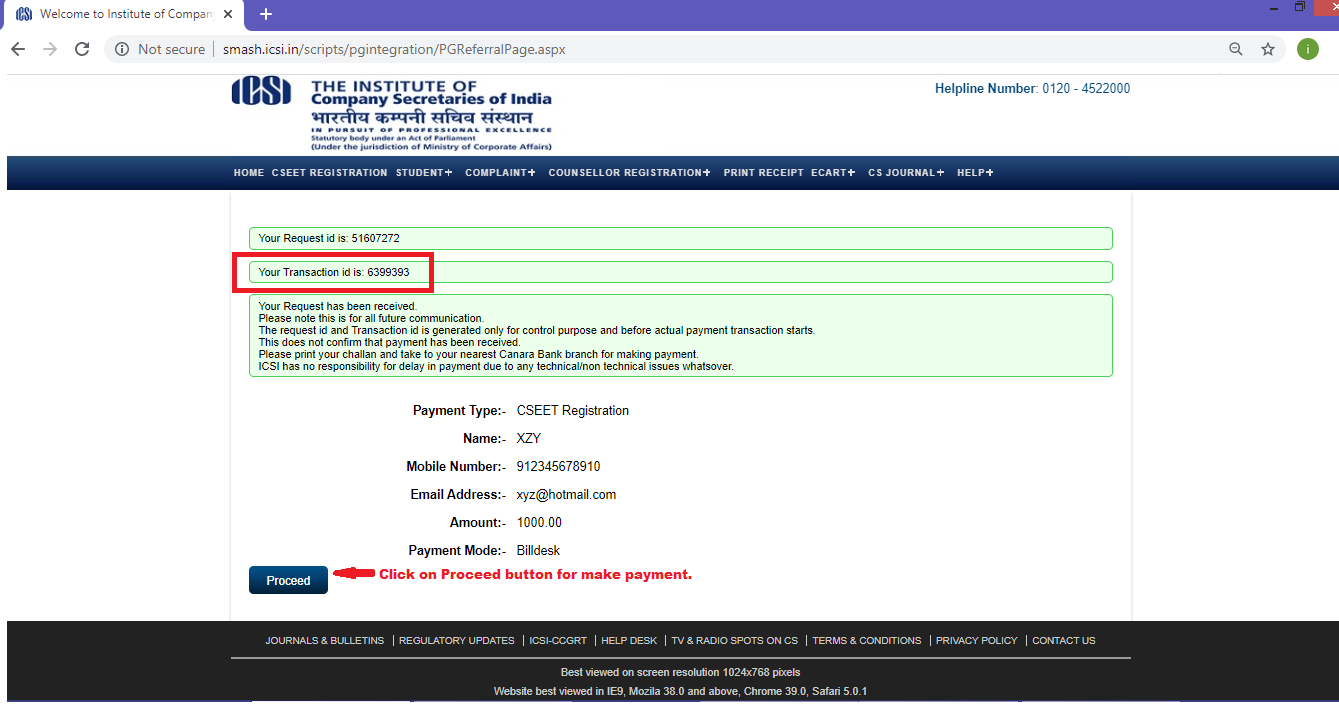Image resolution: width=1339 pixels, height=706 pixels.
Task: Open CSEET REGISTRATION menu item
Action: click(x=329, y=173)
